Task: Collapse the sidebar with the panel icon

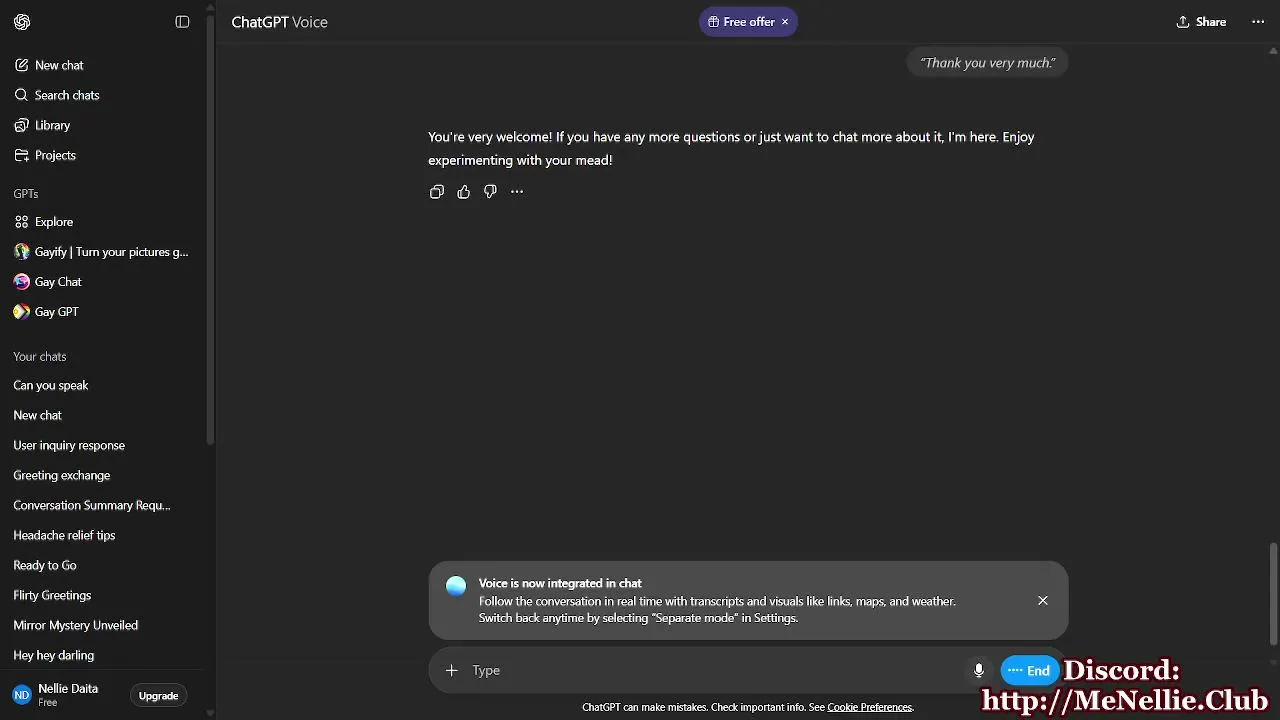Action: coord(182,22)
